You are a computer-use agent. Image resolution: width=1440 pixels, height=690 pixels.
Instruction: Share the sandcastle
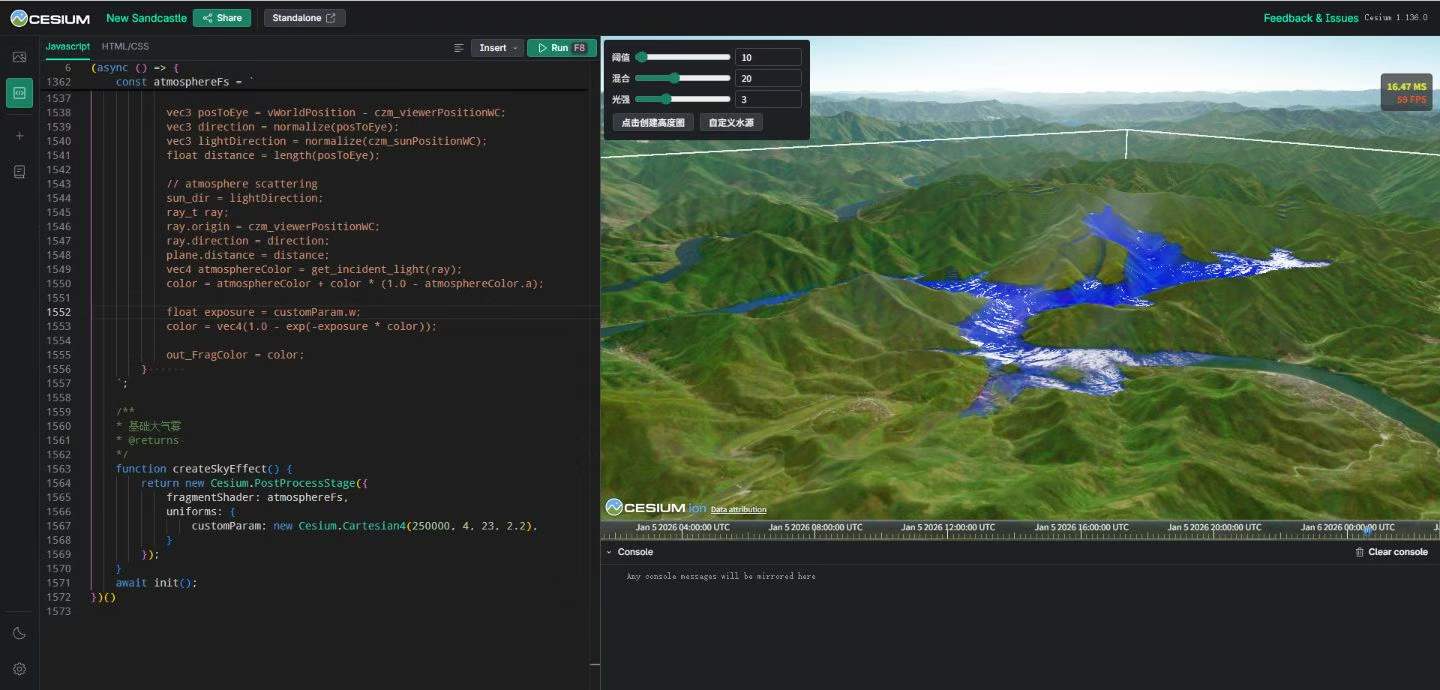(x=222, y=18)
